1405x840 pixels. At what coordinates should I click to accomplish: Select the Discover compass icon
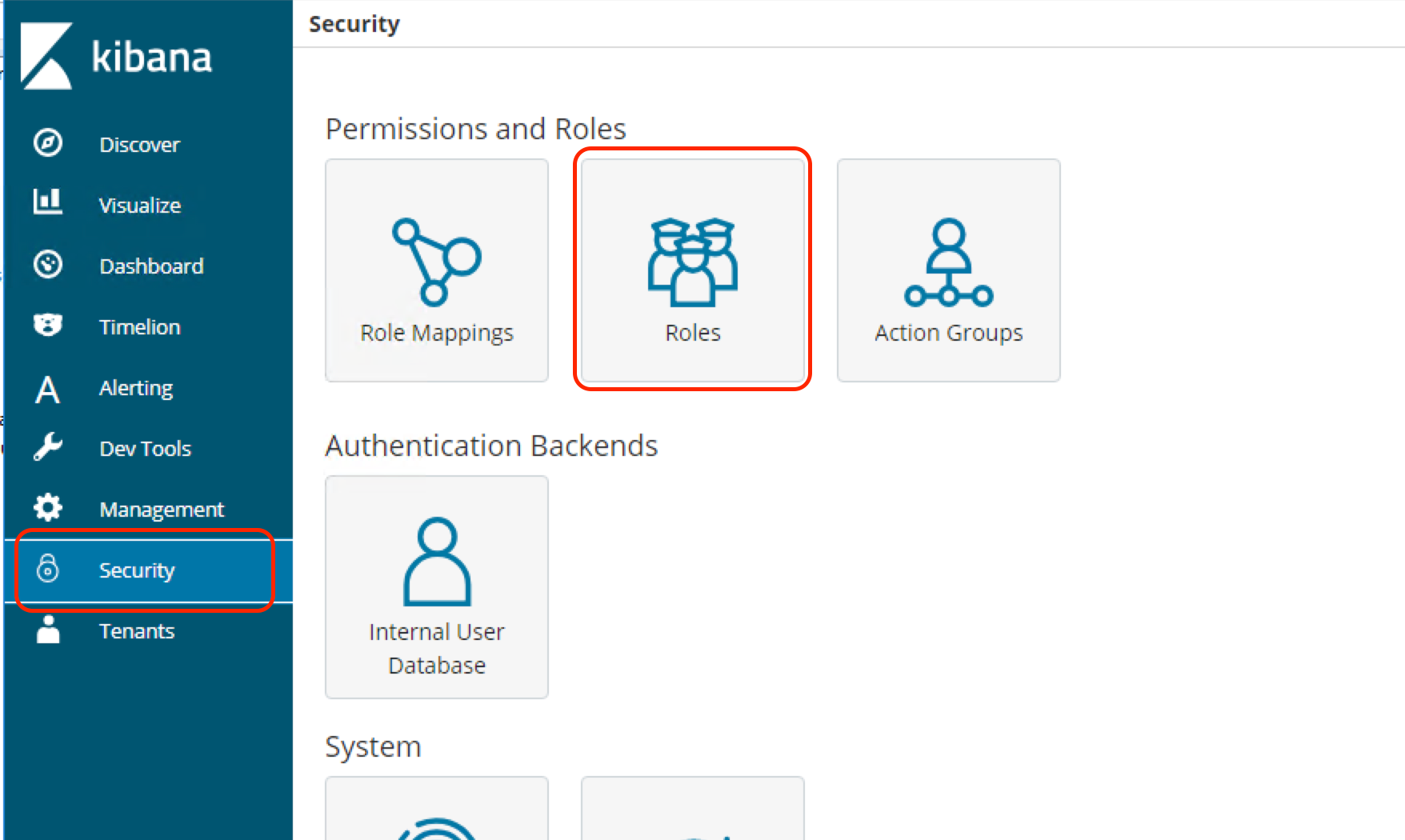click(48, 143)
